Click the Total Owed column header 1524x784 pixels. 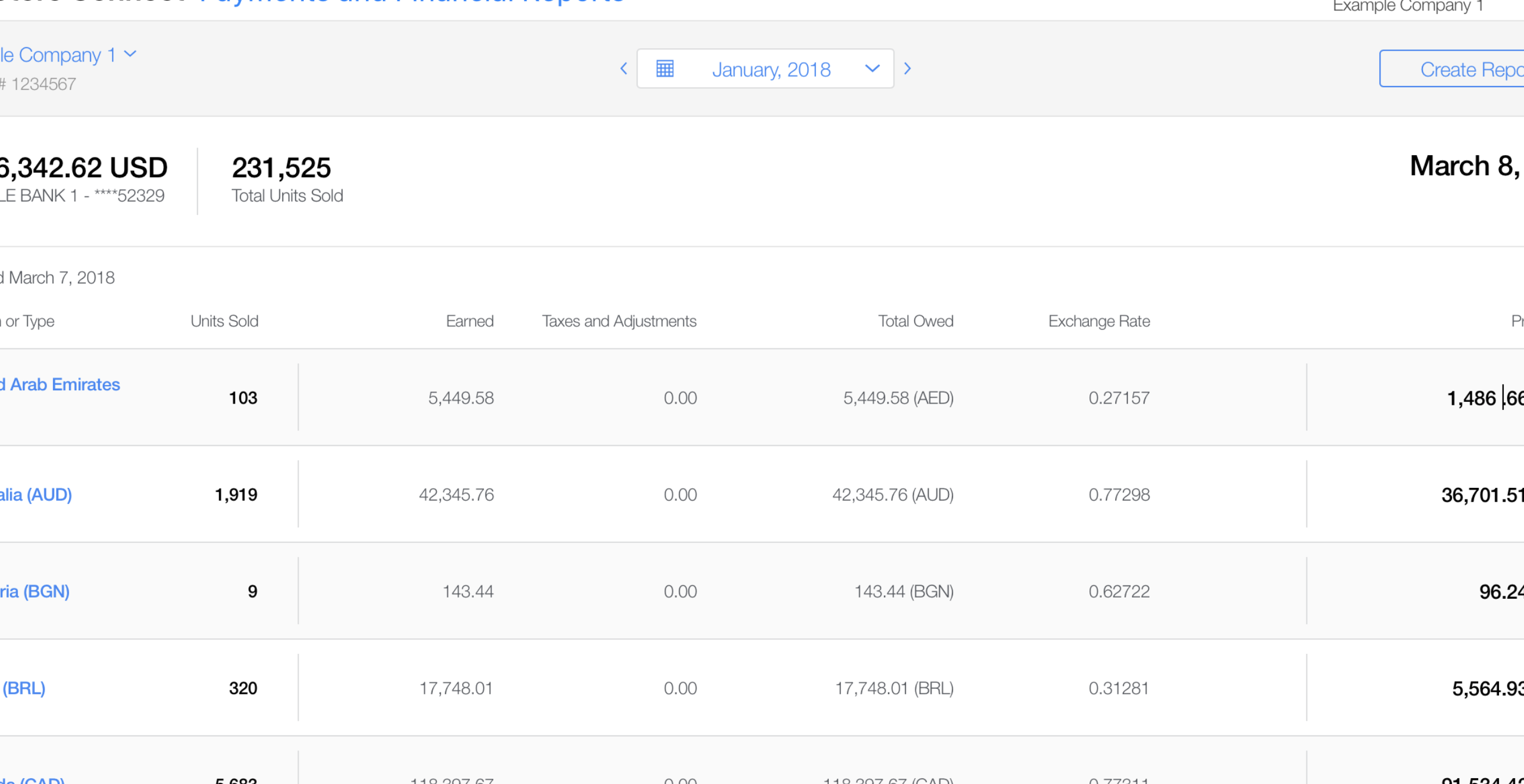pos(916,321)
